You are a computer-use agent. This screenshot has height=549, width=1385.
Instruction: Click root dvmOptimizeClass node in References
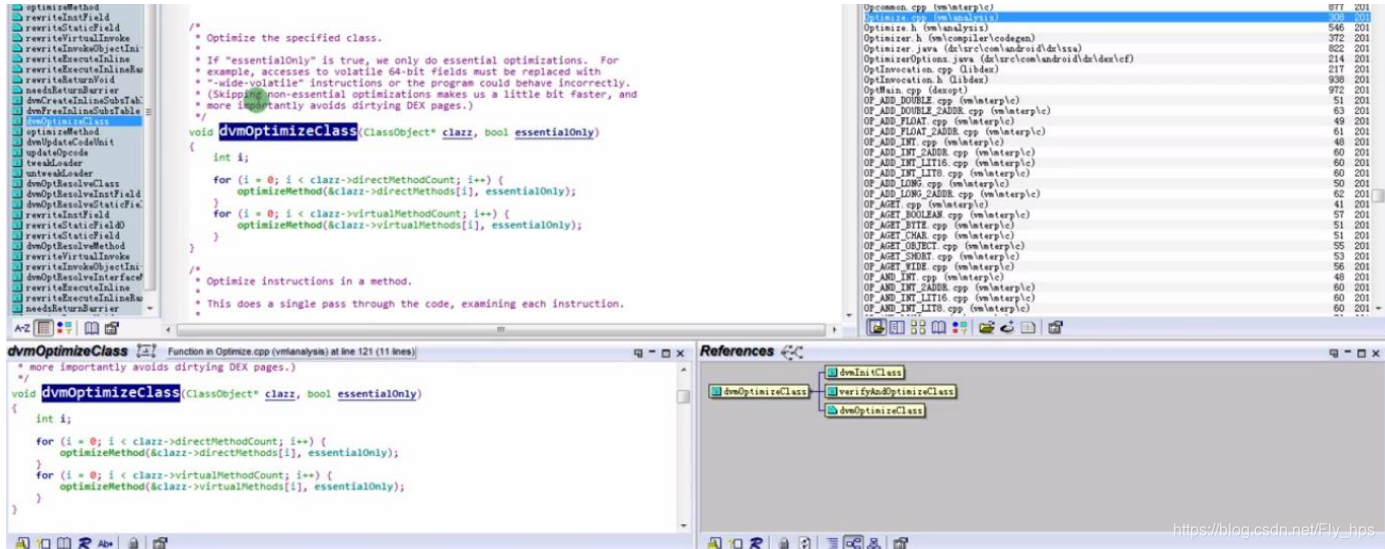[x=759, y=391]
